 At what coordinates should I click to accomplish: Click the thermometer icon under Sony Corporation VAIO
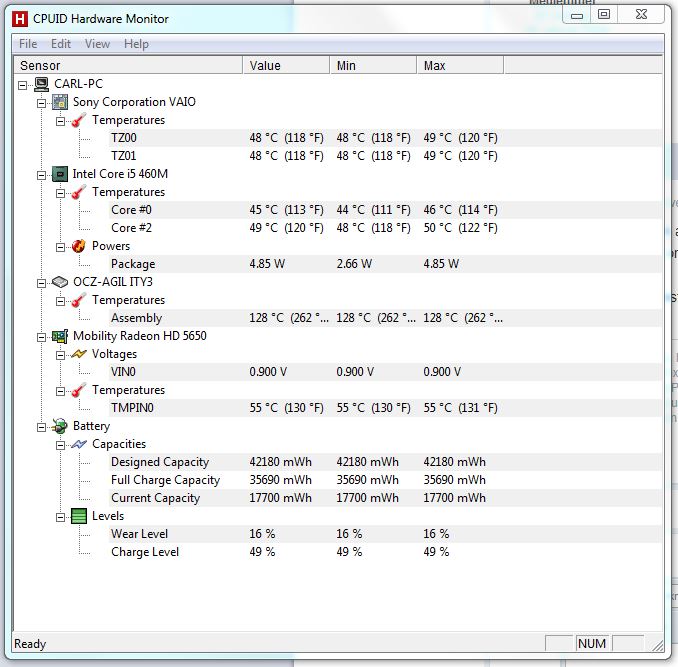79,120
